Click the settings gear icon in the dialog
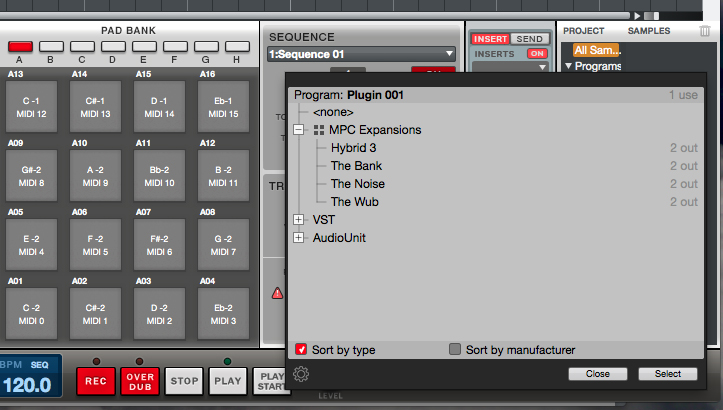The width and height of the screenshot is (723, 410). click(x=302, y=375)
